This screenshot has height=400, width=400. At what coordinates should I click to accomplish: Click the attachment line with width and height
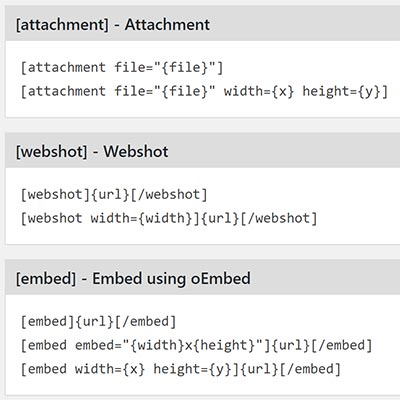tap(204, 91)
